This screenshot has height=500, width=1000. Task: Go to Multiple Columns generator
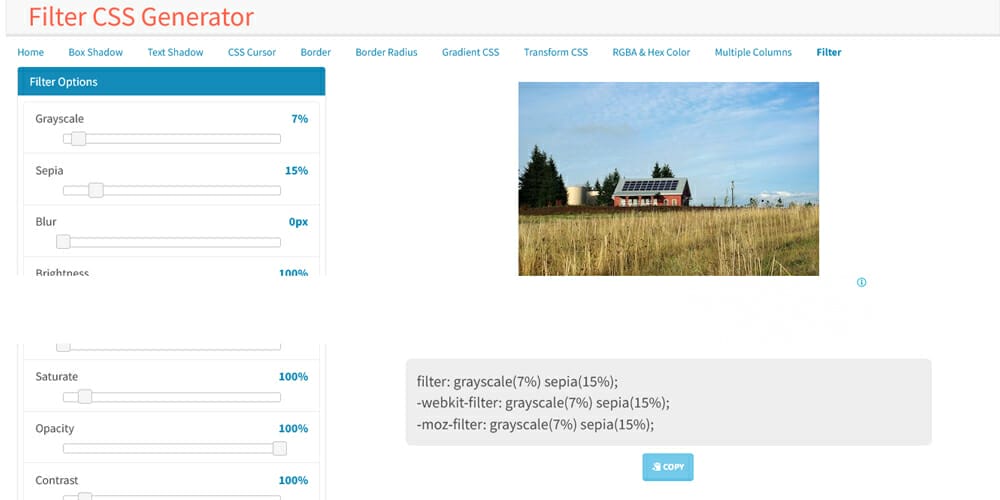point(753,52)
